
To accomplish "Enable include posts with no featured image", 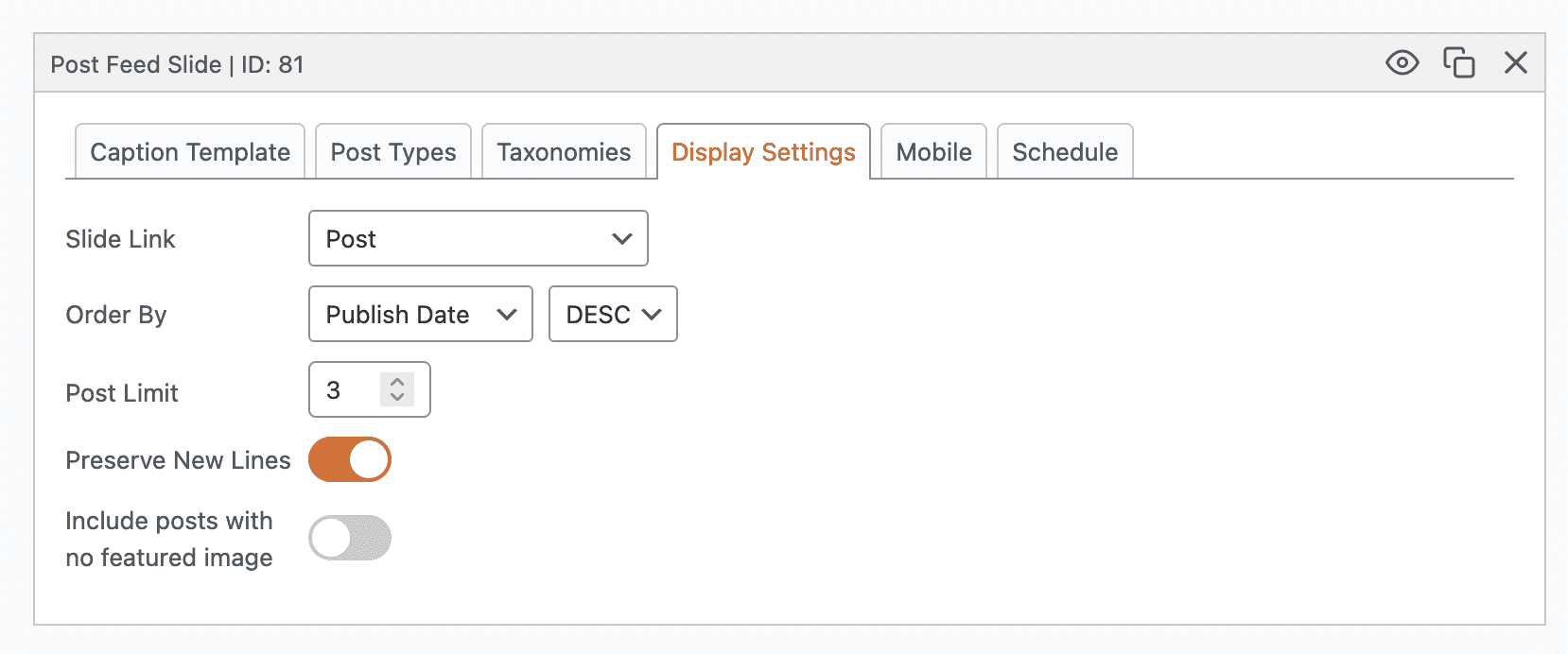I will (350, 538).
